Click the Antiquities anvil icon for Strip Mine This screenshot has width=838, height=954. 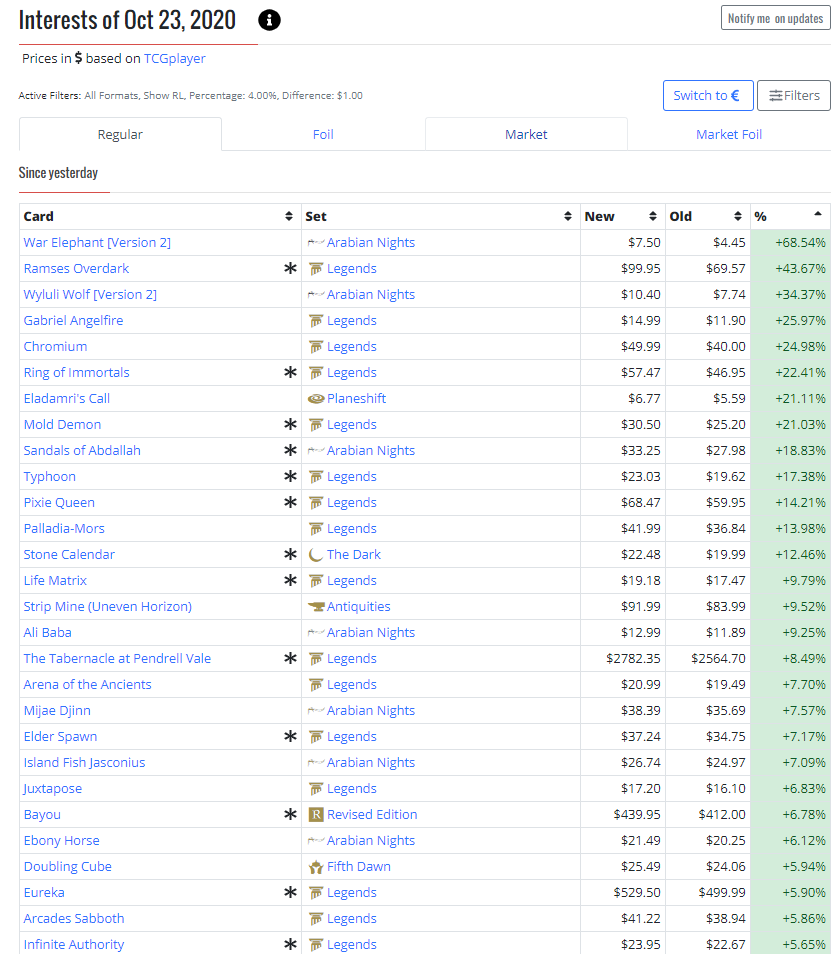pyautogui.click(x=316, y=607)
